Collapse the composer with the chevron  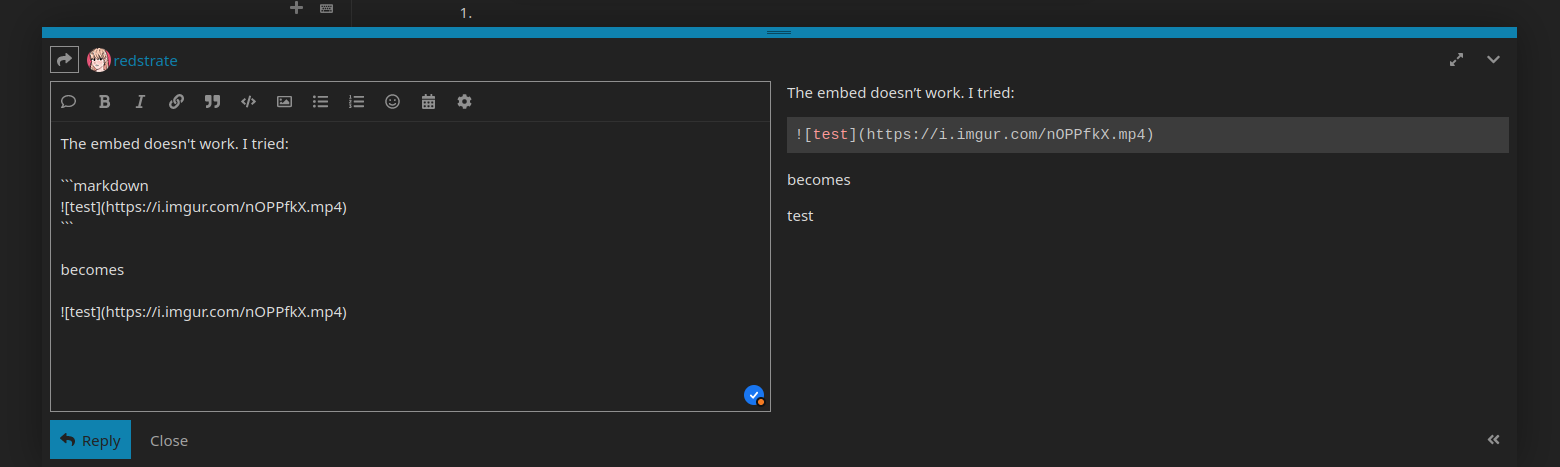(1493, 60)
